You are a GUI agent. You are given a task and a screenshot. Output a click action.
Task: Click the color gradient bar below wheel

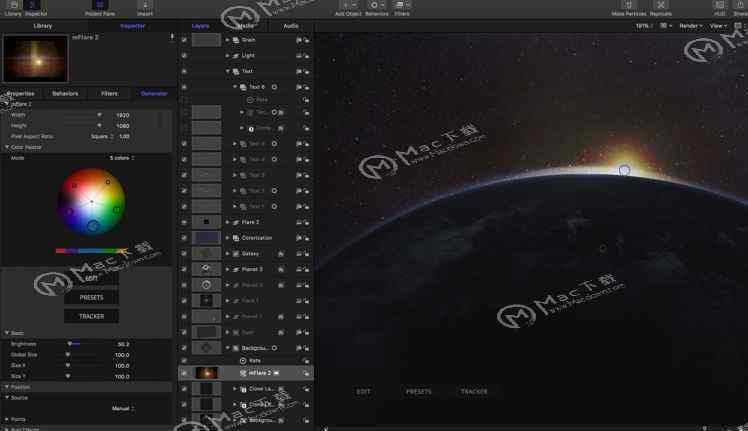[91, 251]
